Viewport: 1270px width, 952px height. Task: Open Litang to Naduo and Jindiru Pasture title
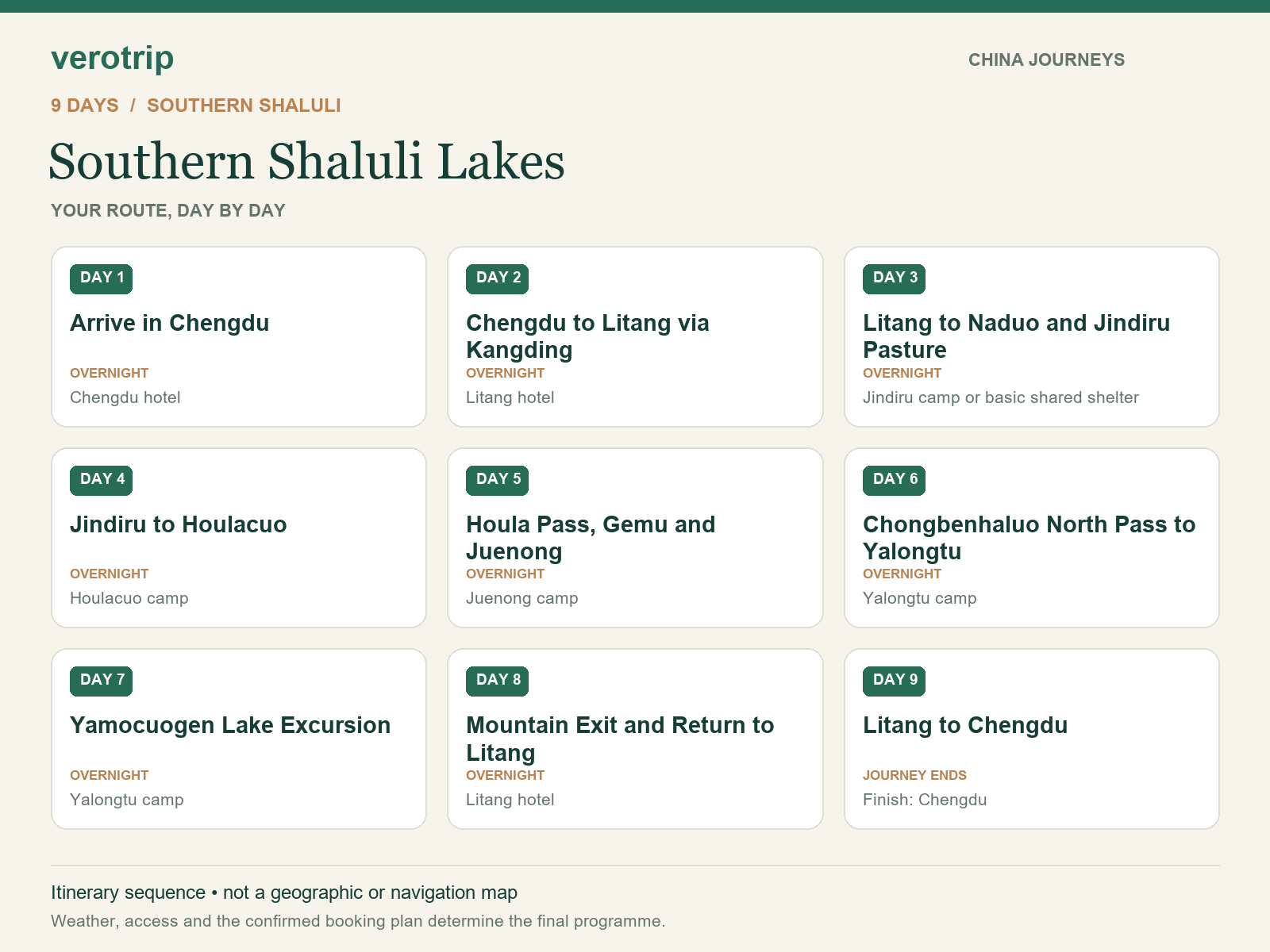tap(1017, 336)
